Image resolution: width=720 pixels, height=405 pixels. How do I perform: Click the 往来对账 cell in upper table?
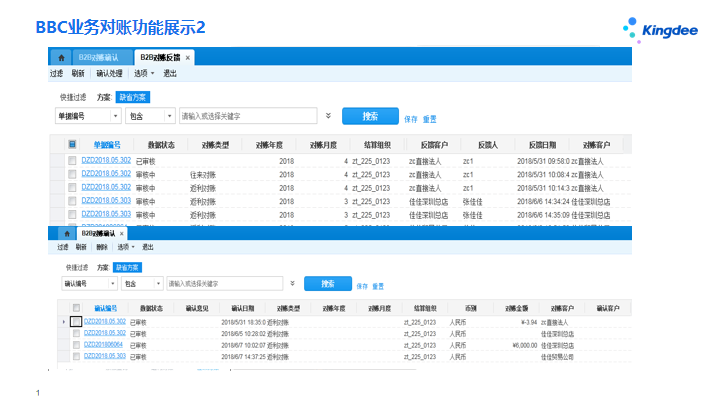[203, 175]
